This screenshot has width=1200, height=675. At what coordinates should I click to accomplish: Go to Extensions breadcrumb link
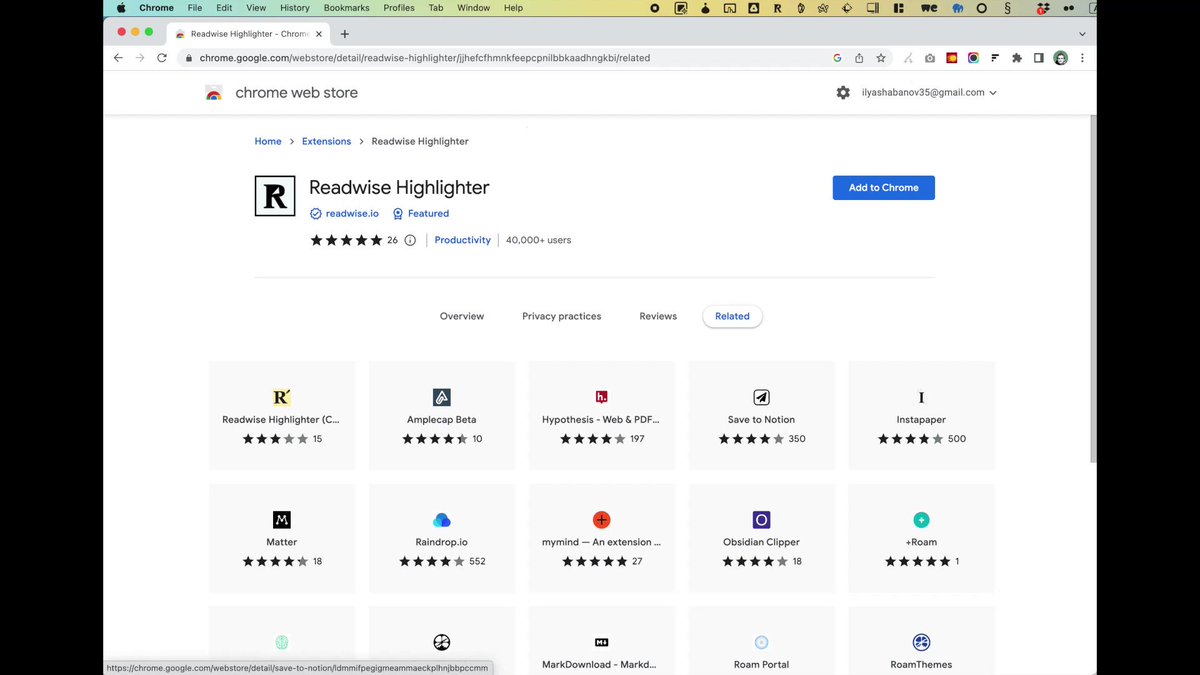click(327, 141)
